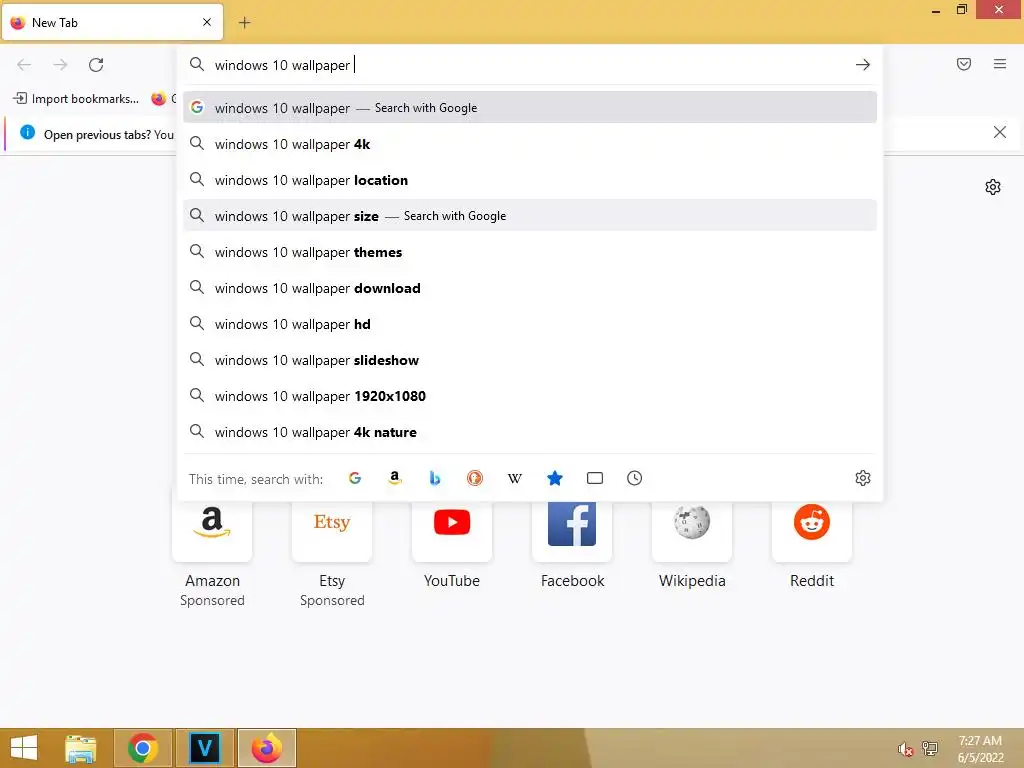This screenshot has height=768, width=1024.
Task: Open YouTube shortcut tile
Action: pos(452,530)
